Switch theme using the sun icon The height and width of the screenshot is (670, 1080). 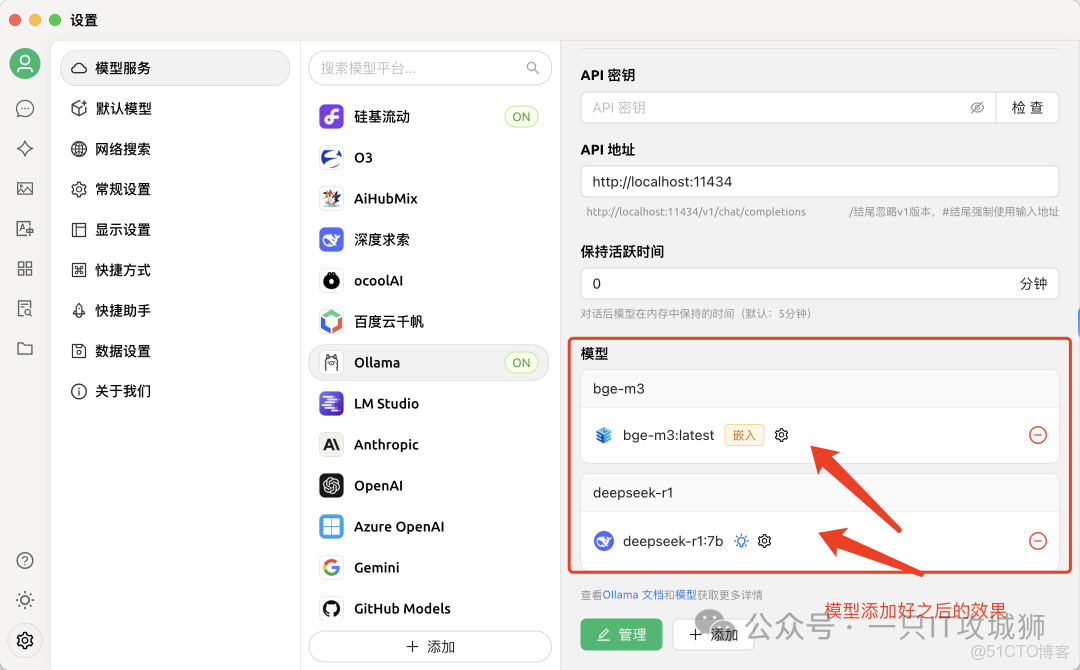click(24, 600)
